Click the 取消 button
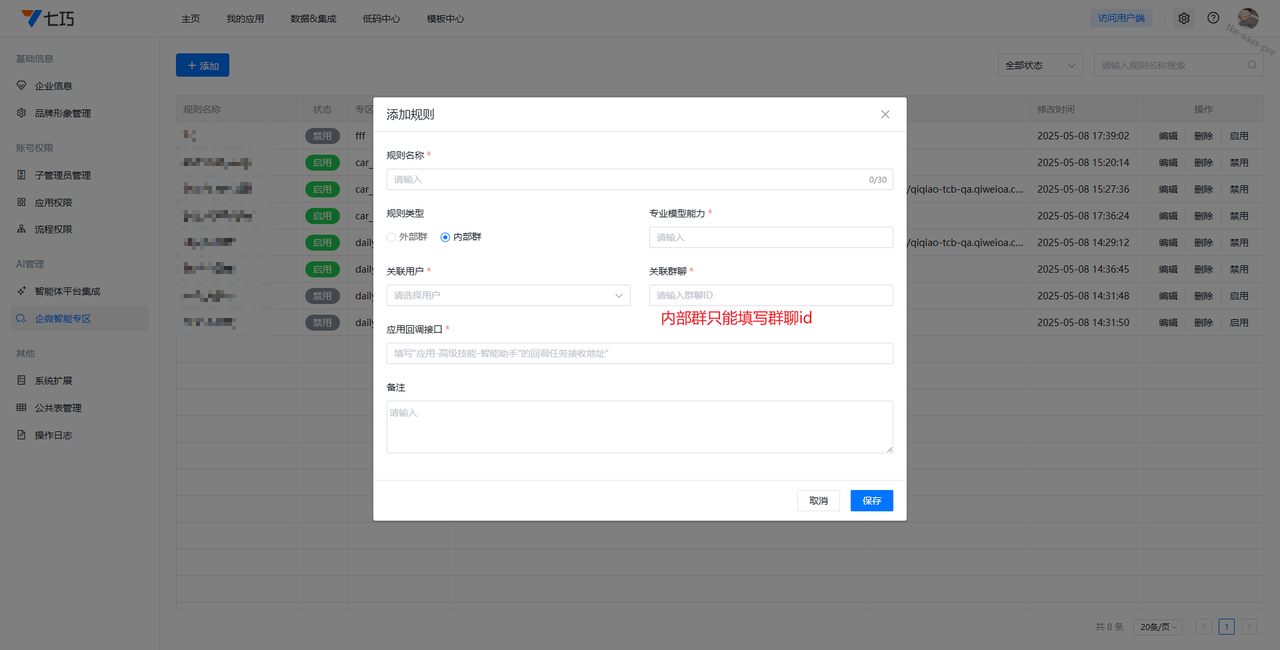1280x650 pixels. tap(818, 501)
